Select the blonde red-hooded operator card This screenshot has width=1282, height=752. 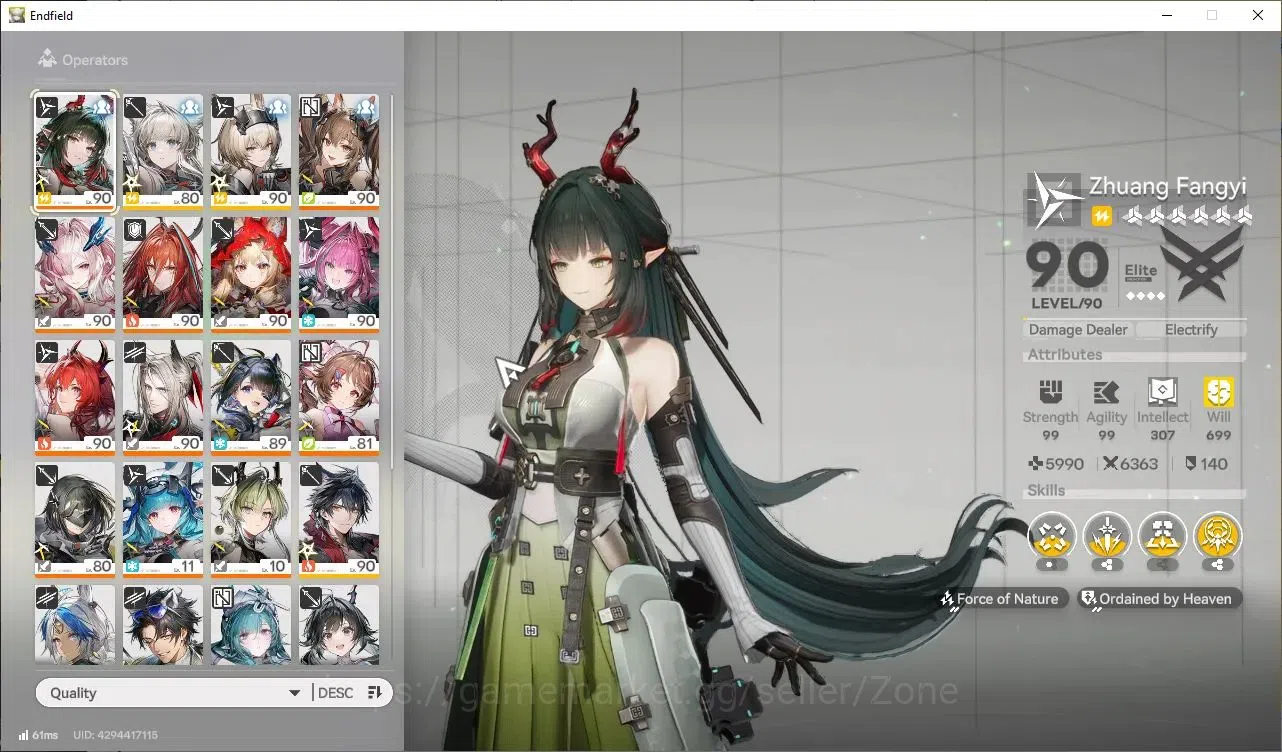click(251, 275)
